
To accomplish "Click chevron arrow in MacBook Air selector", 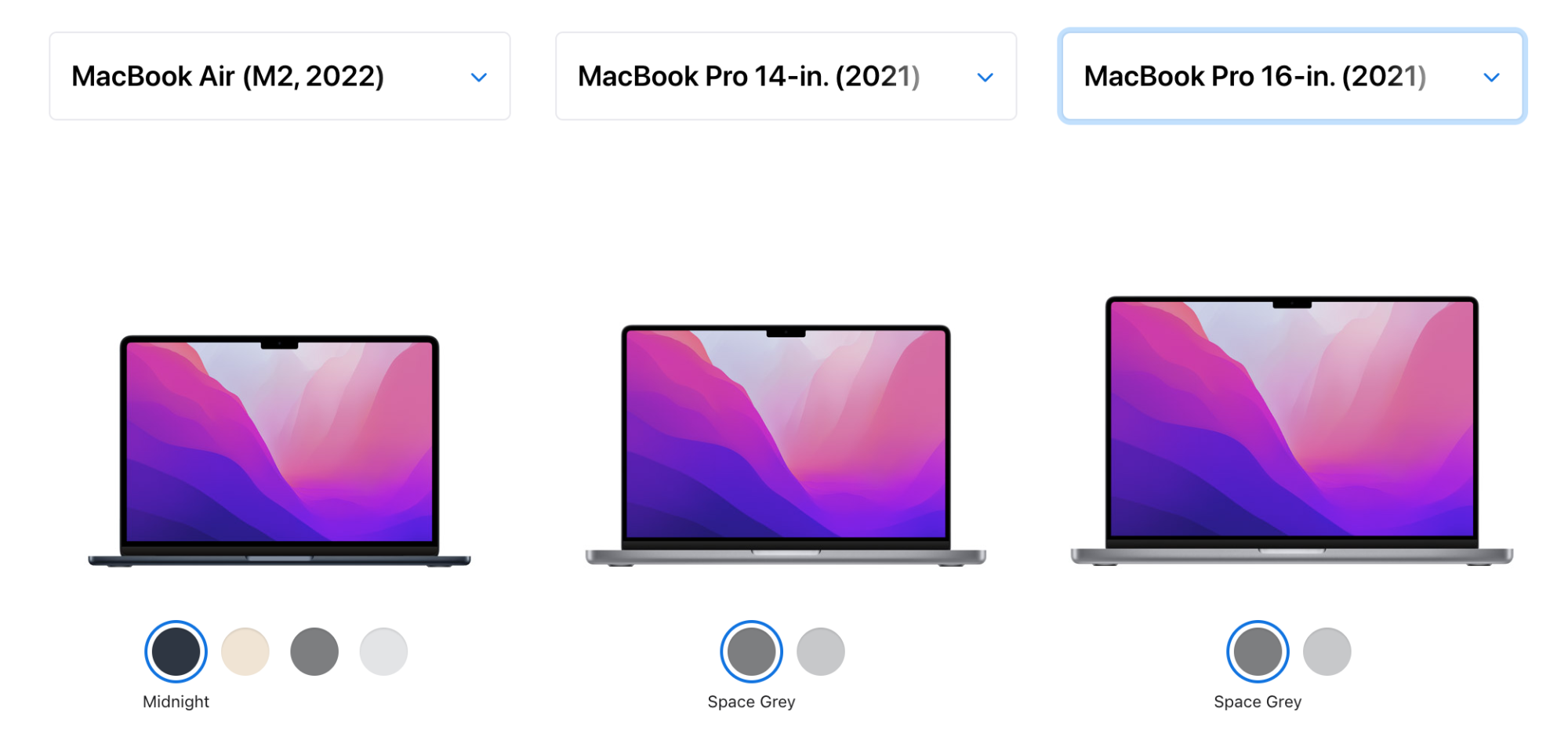I will (x=479, y=77).
